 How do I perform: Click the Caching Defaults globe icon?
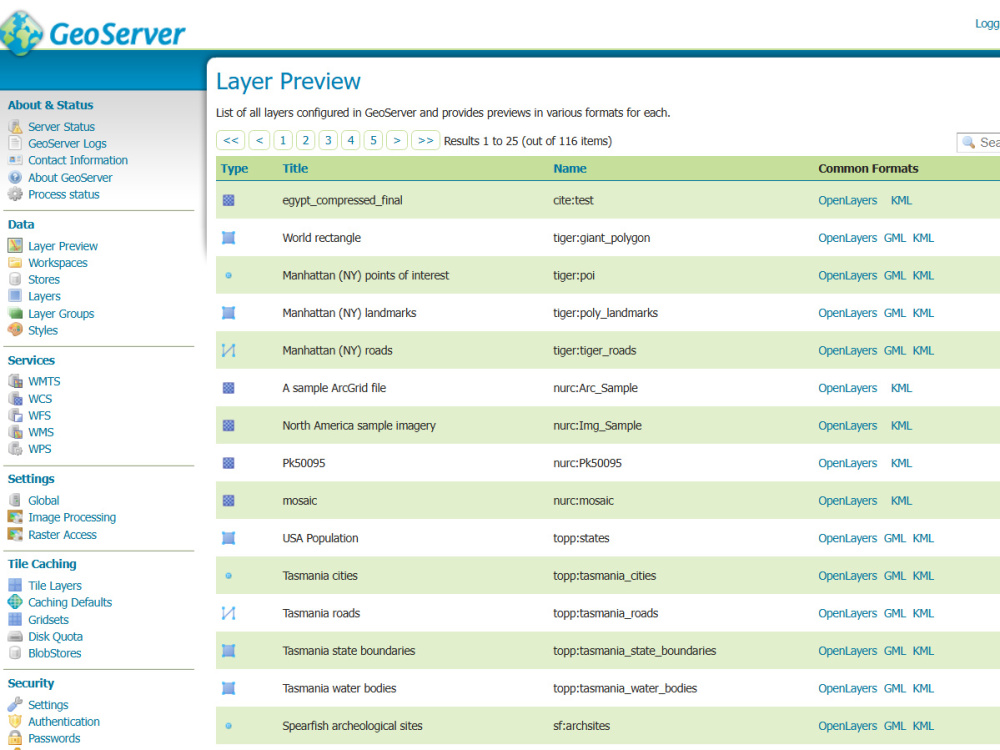click(15, 602)
